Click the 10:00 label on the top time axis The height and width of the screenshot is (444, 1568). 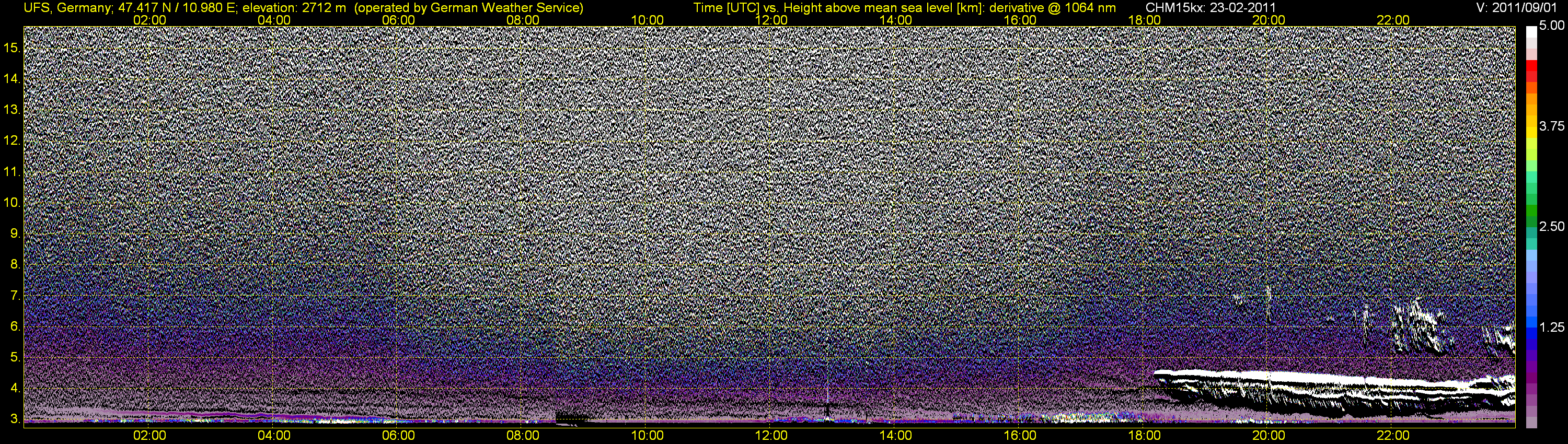(x=647, y=20)
